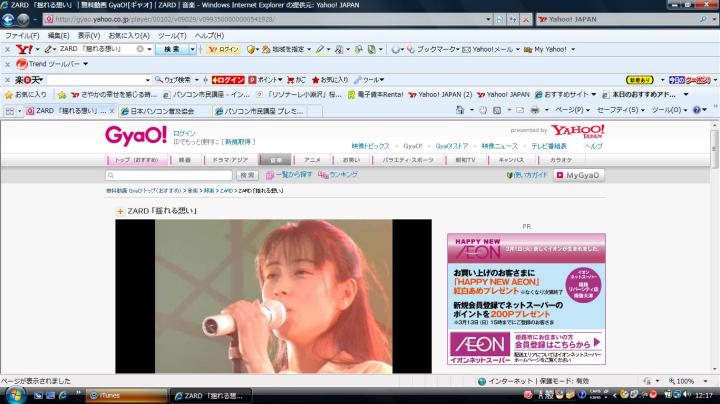This screenshot has width=720, height=404.
Task: Click the iTunes taskbar button
Action: 120,395
